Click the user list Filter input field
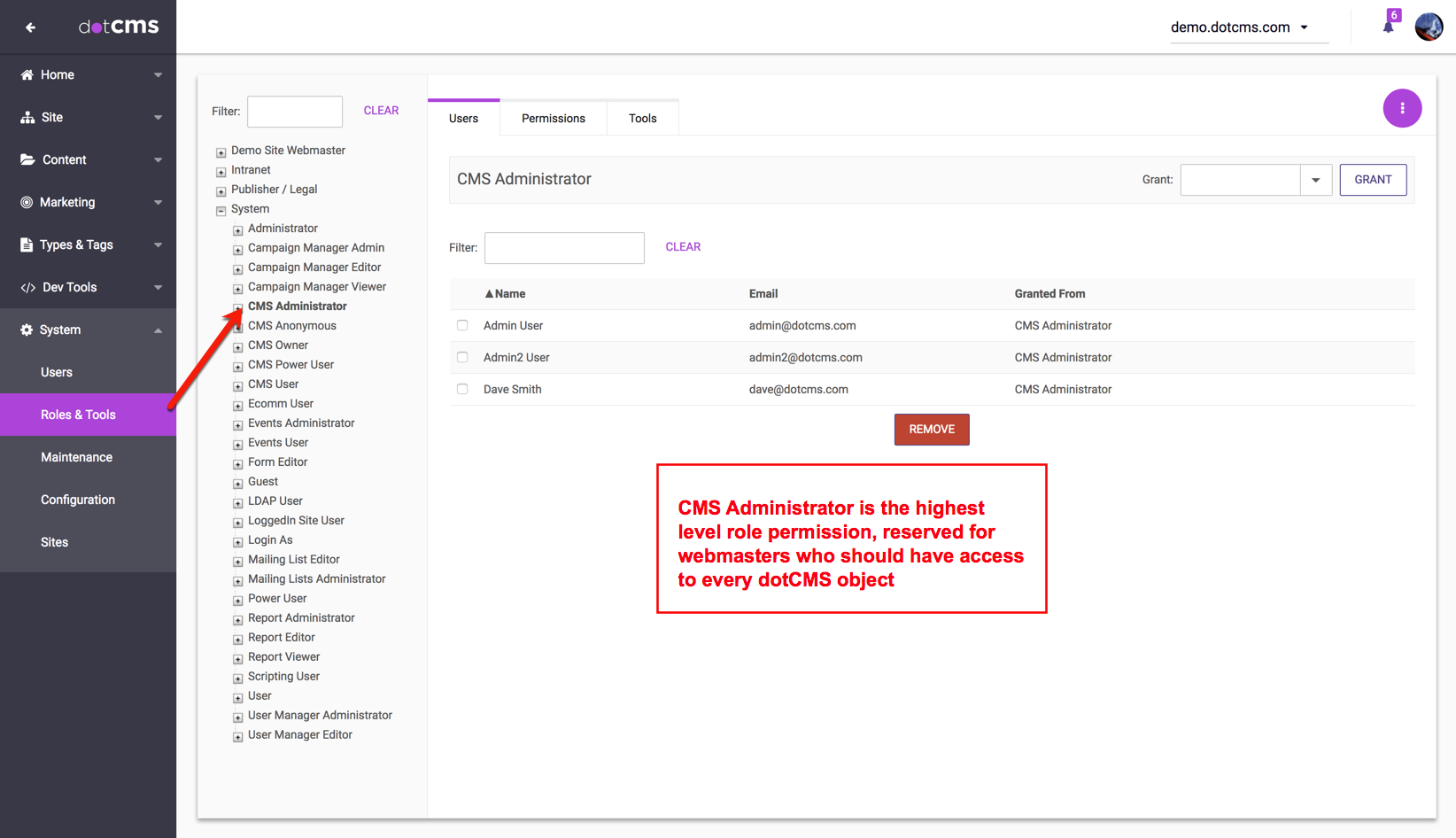The image size is (1456, 838). tap(564, 248)
